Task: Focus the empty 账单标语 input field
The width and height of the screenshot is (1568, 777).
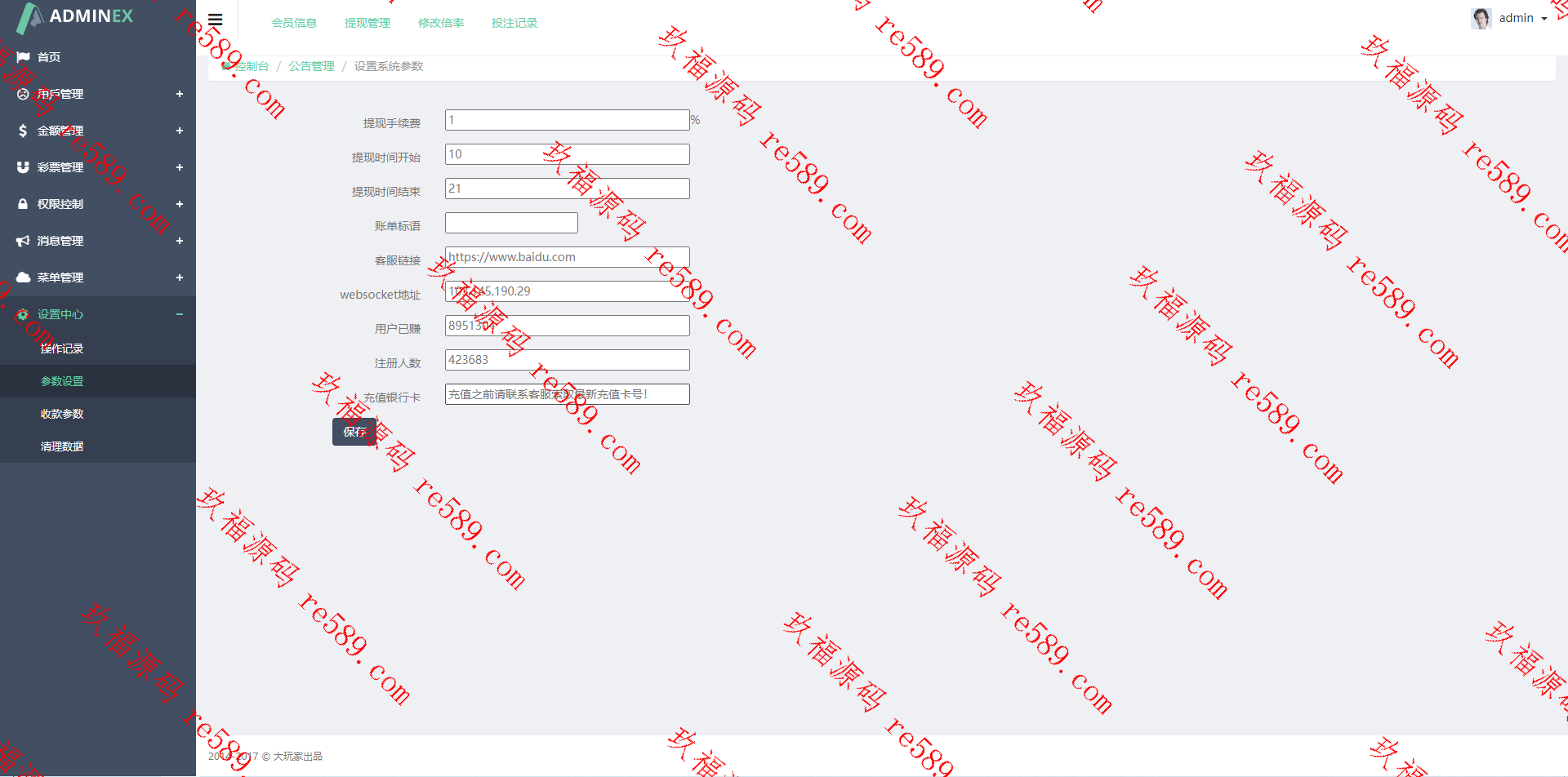Action: click(511, 223)
